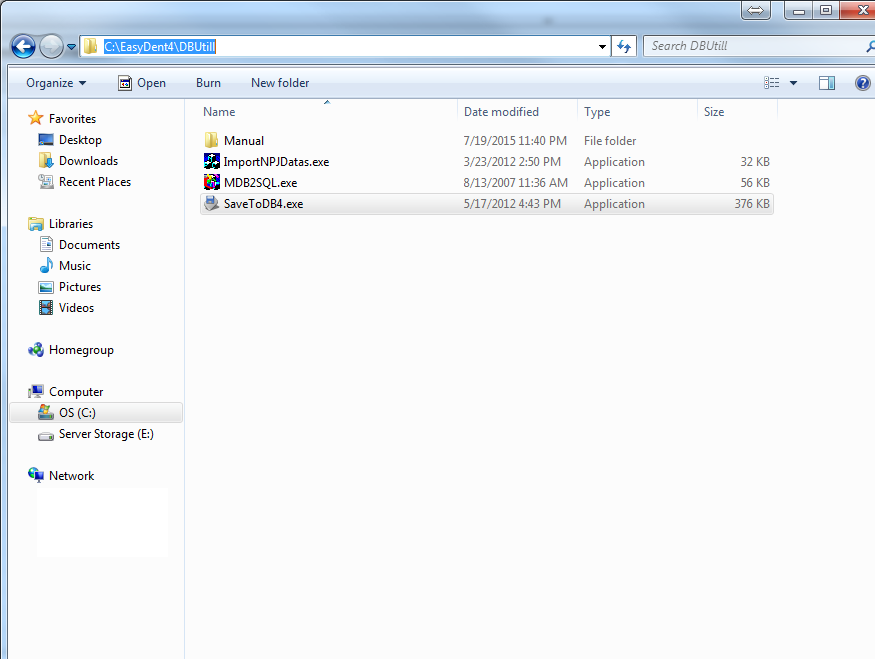Open Desktop from Favorites
Viewport: 875px width, 659px height.
pyautogui.click(x=80, y=140)
